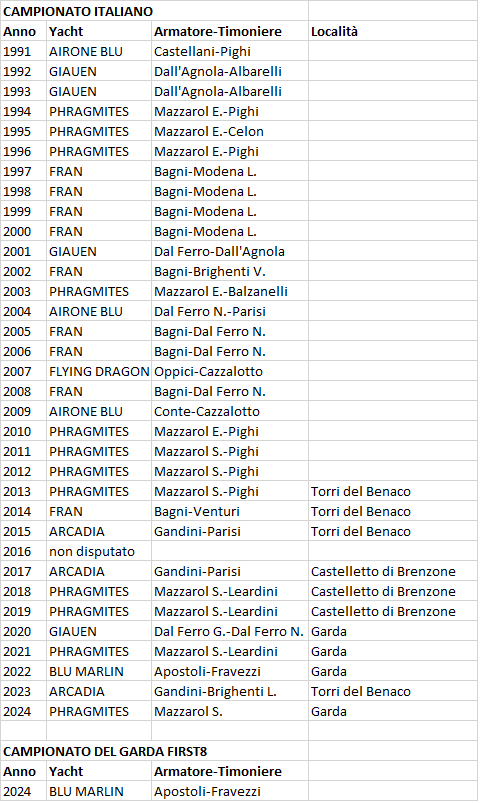
Task: Click the Castellani-Pighi cell
Action: [230, 51]
